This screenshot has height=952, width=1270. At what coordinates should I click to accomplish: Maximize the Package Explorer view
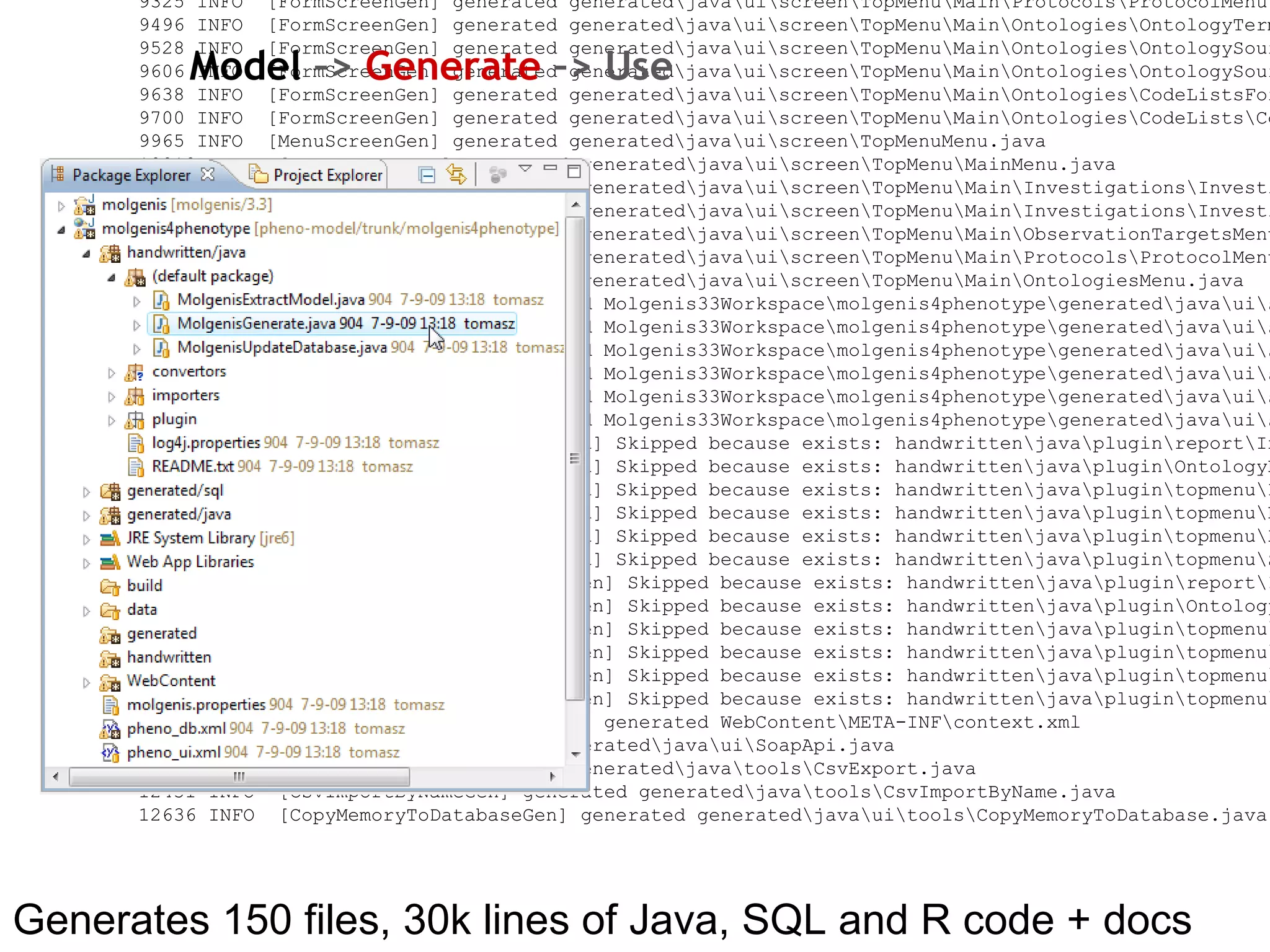click(574, 171)
